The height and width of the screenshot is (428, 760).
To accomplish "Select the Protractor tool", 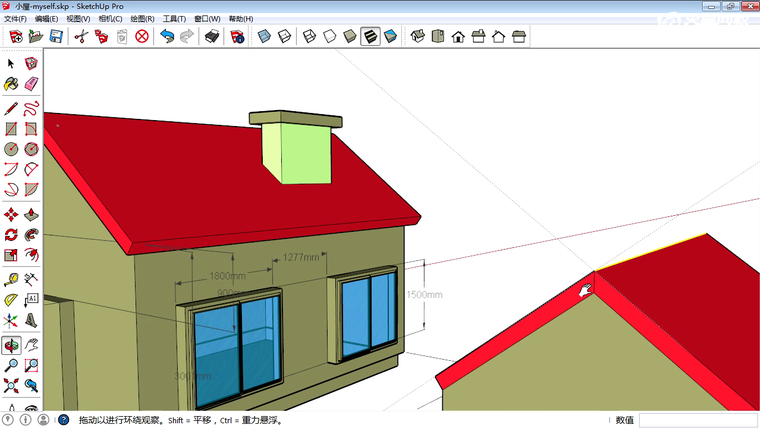I will click(x=11, y=299).
